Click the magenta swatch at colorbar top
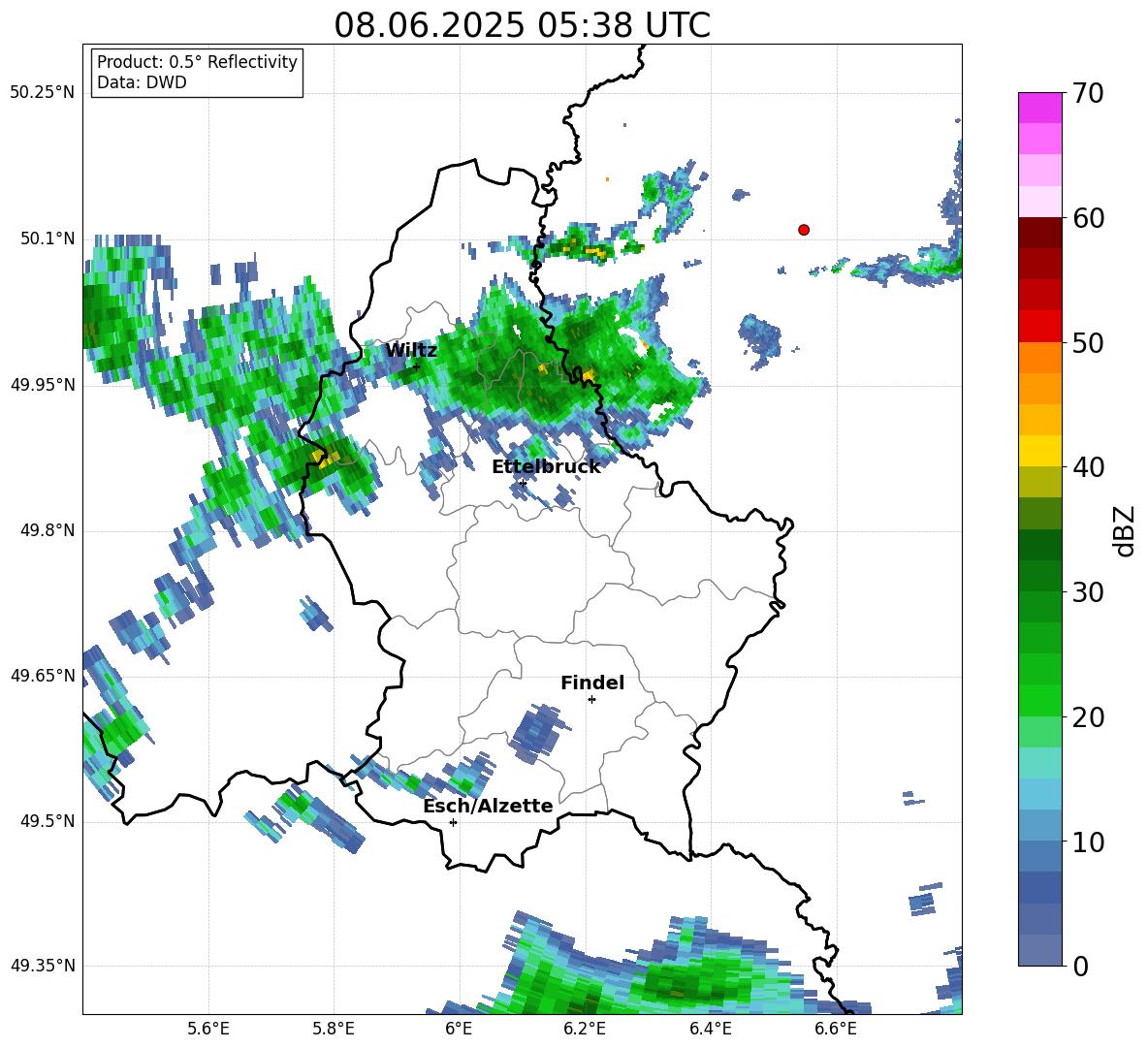The image size is (1148, 1048). (x=1039, y=108)
